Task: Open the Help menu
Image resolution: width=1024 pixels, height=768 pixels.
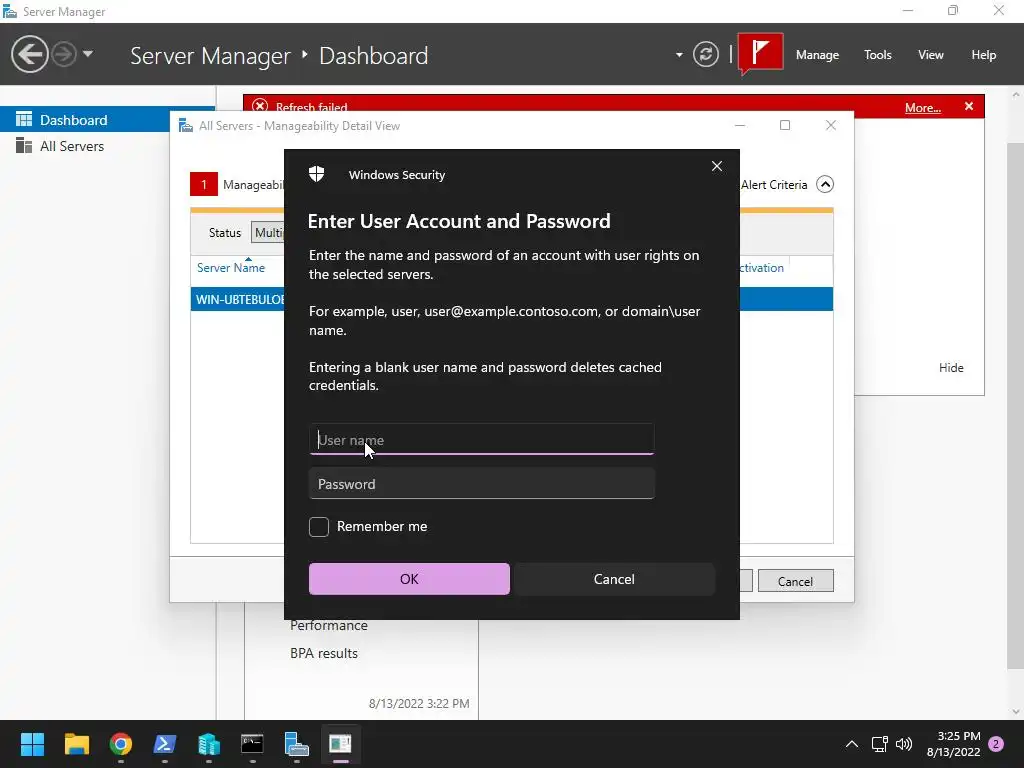Action: pyautogui.click(x=983, y=55)
